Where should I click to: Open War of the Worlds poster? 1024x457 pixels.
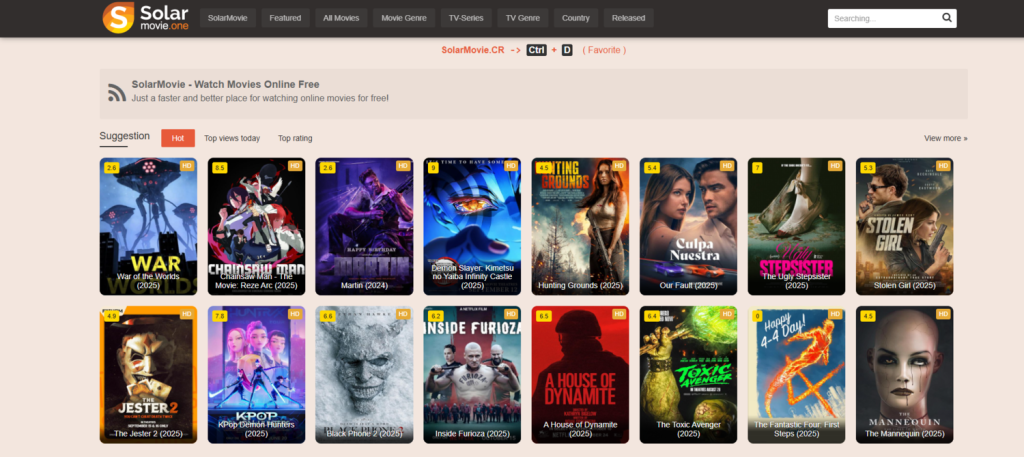[148, 227]
